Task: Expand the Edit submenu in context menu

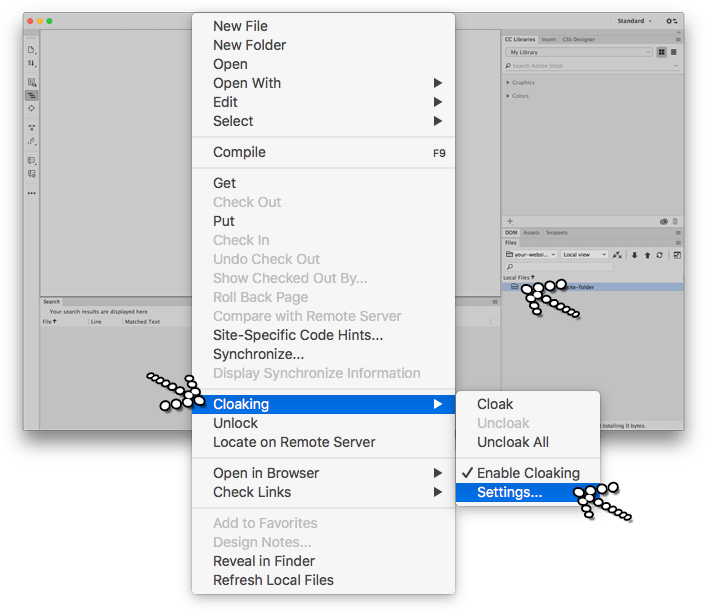Action: coord(323,102)
